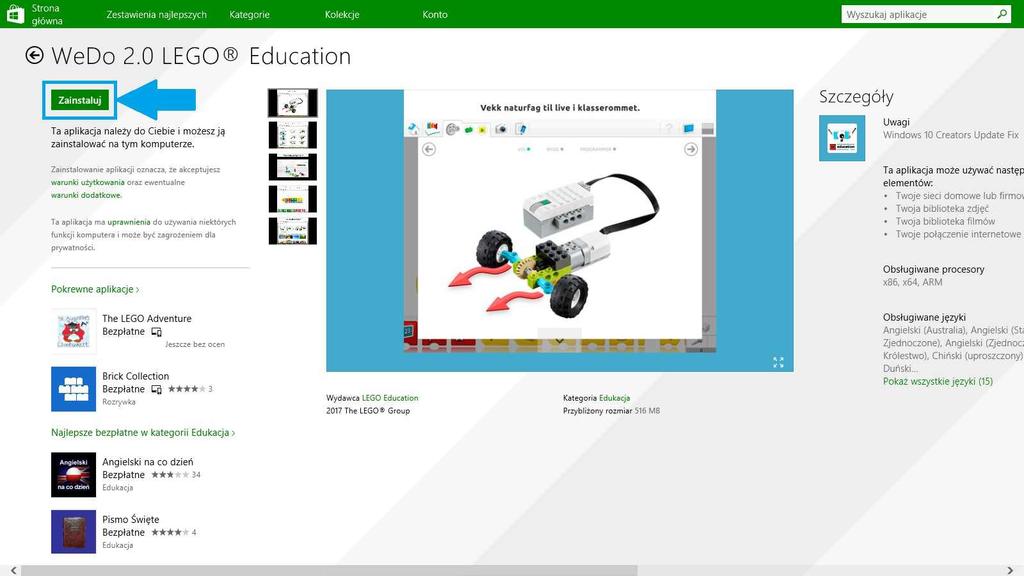
Task: Click the Zainstaluj button
Action: (x=80, y=100)
